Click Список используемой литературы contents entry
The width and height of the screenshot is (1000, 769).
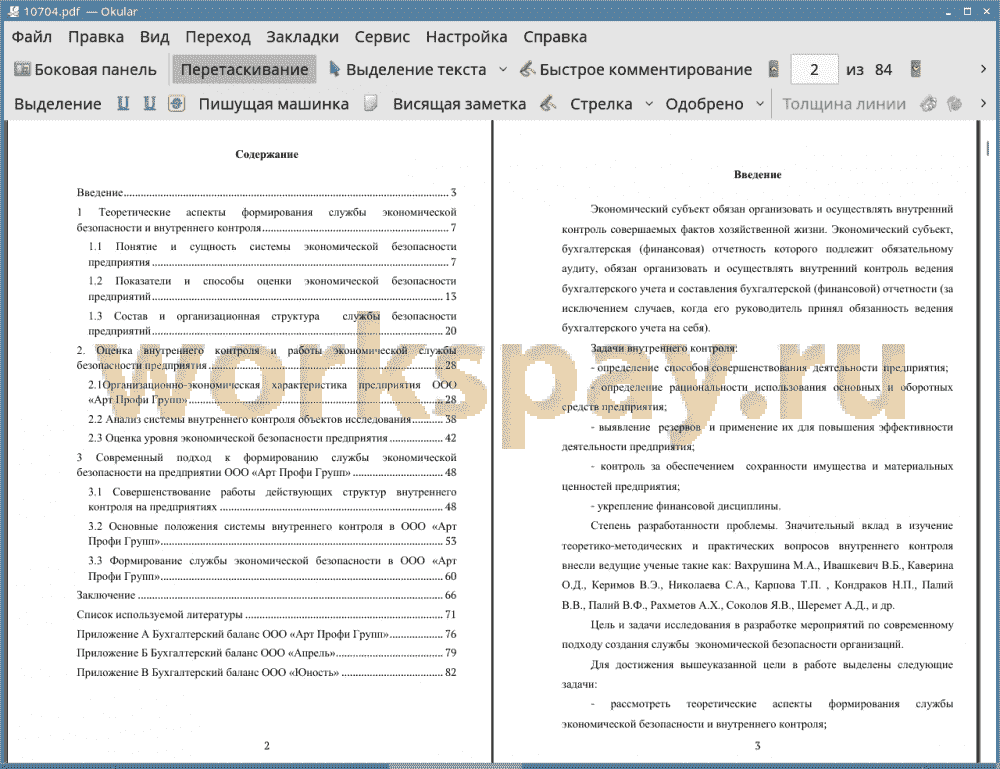[267, 615]
